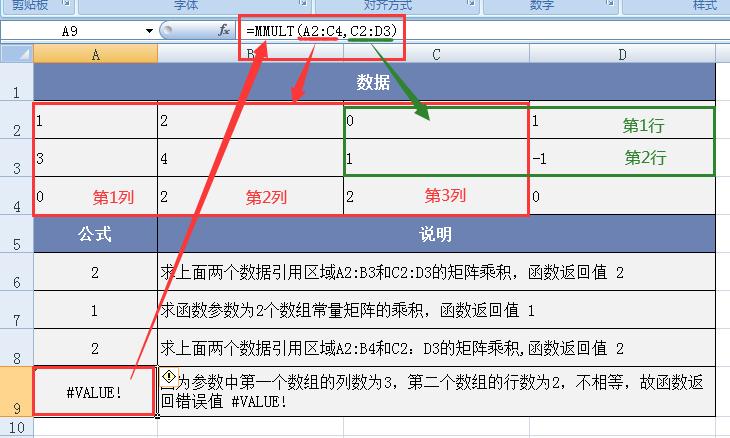Screen dimensions: 730x438
Task: Select row 10 header
Action: (16, 427)
